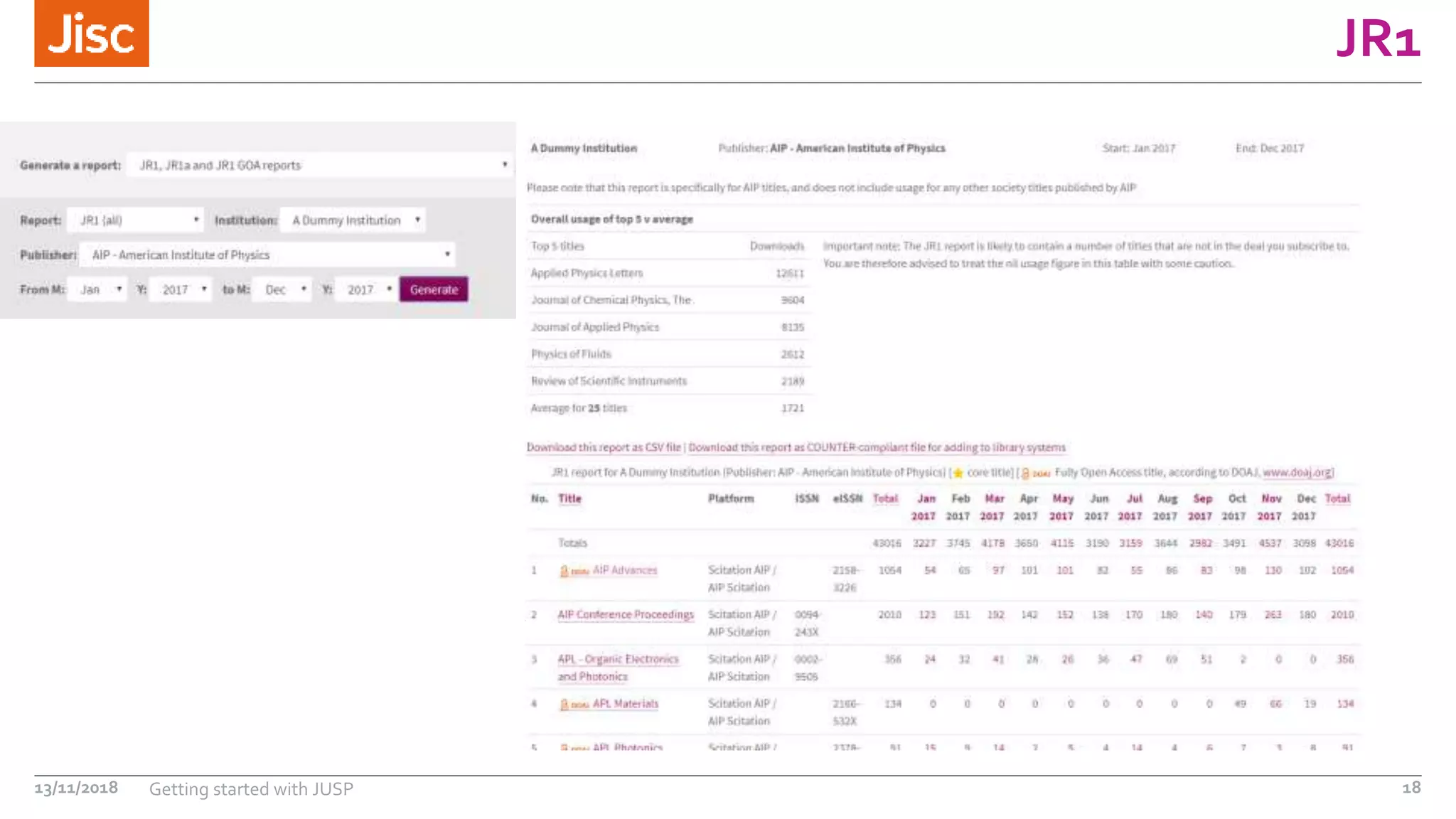
Task: Click the first Total column header
Action: point(885,498)
